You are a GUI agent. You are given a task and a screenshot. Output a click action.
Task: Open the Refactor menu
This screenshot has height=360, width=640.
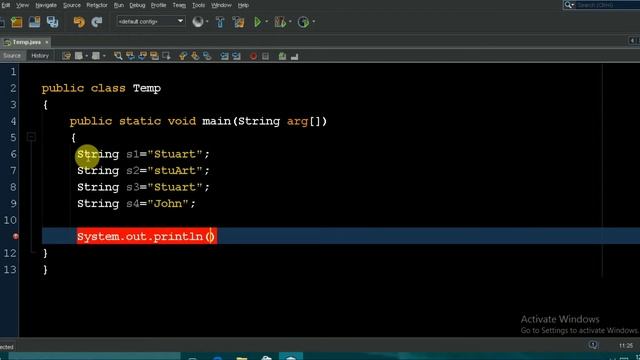(x=97, y=5)
